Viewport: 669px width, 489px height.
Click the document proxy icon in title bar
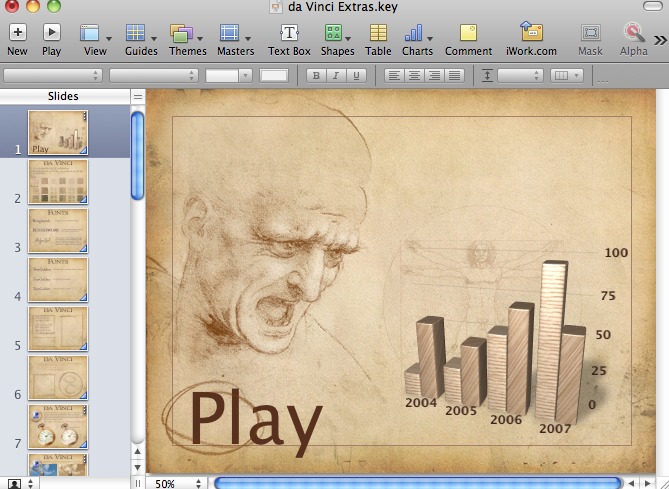pyautogui.click(x=276, y=7)
